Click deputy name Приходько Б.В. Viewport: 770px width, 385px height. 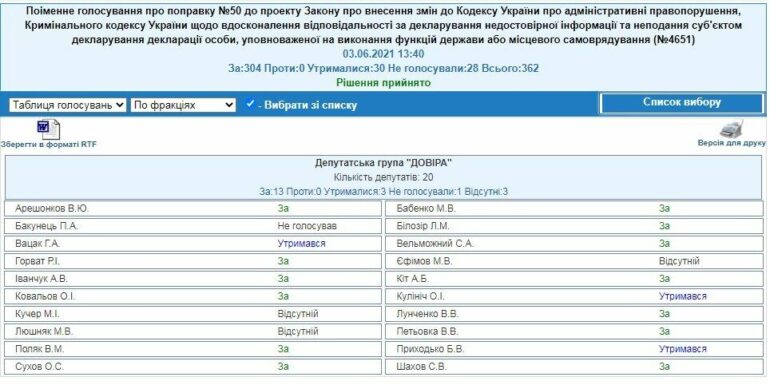click(430, 349)
